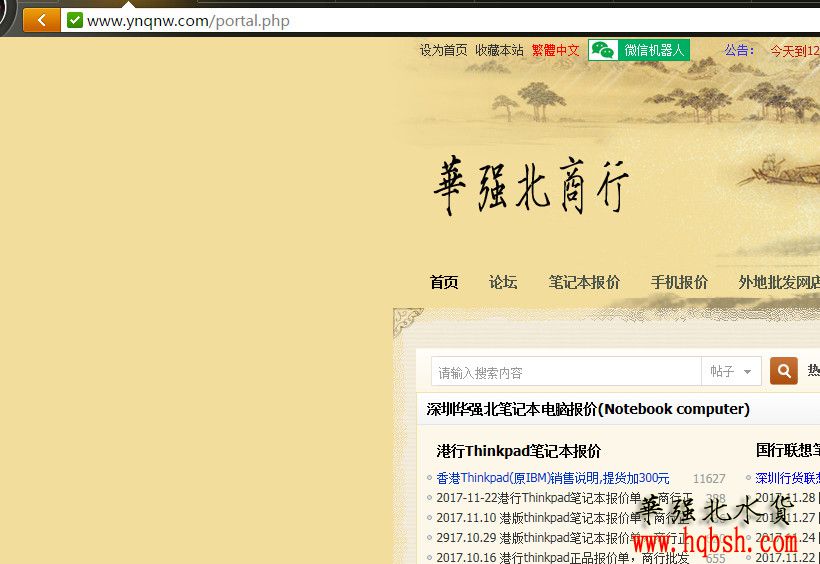The height and width of the screenshot is (564, 820).
Task: Click the 公告: announcement label
Action: pyautogui.click(x=739, y=50)
